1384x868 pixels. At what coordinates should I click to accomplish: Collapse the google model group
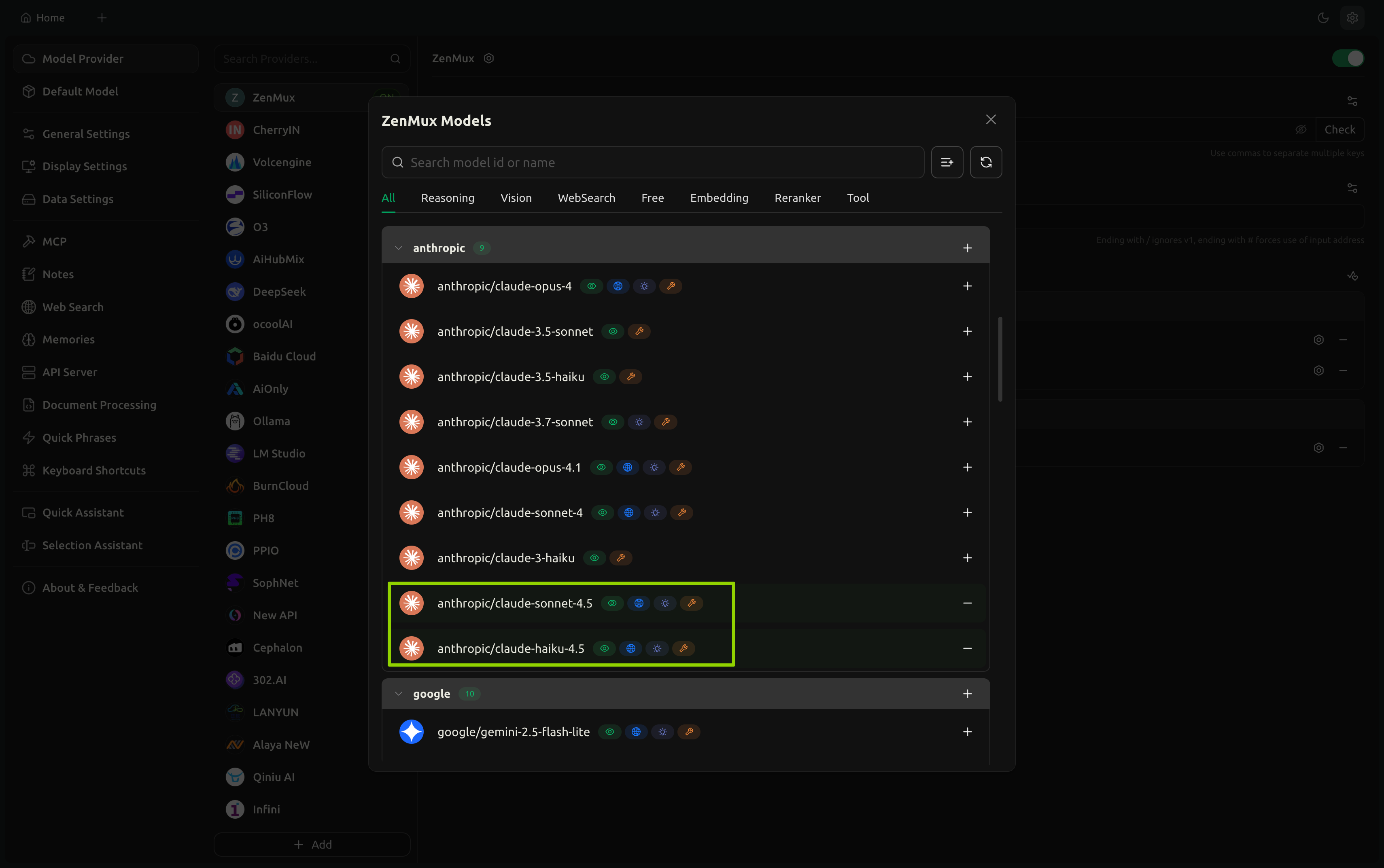point(398,694)
